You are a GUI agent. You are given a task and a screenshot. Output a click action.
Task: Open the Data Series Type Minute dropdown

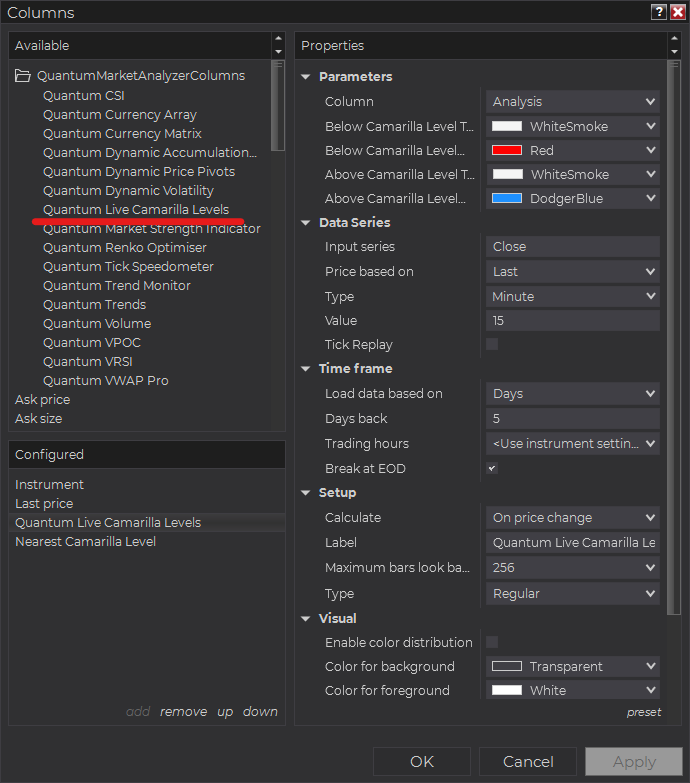(573, 296)
